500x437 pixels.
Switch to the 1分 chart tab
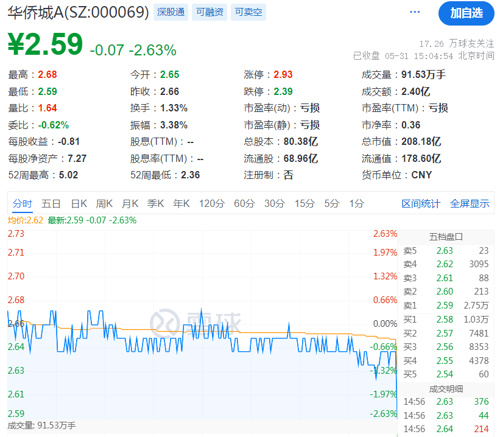pyautogui.click(x=356, y=203)
